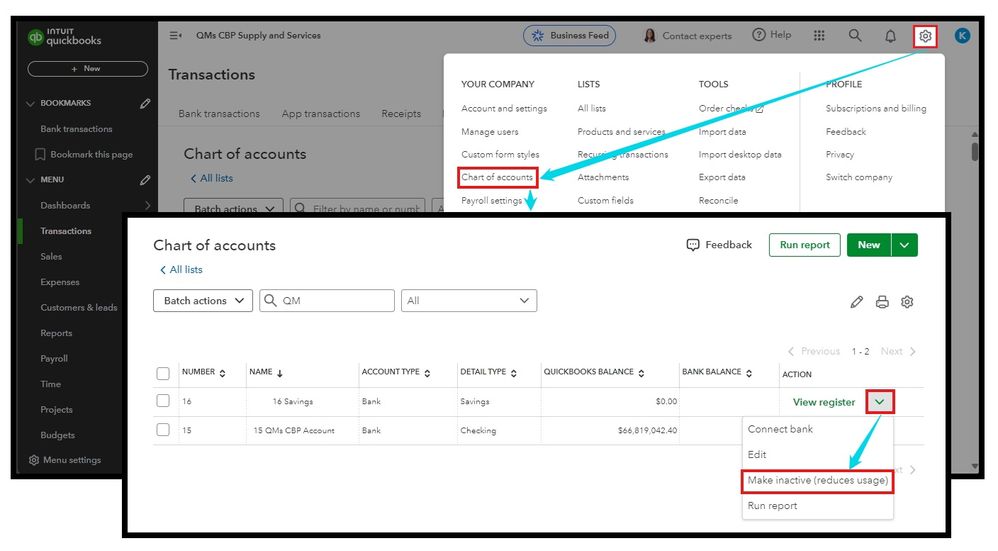Open Budgets in sidebar
998x551 pixels.
pyautogui.click(x=57, y=435)
